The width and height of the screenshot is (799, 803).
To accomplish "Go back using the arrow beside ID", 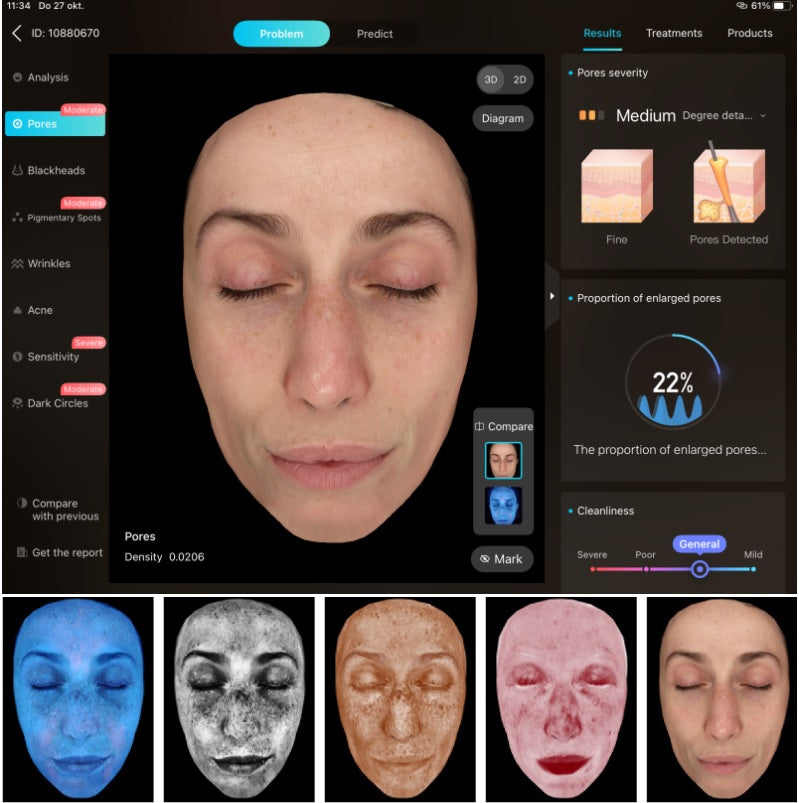I will click(17, 33).
